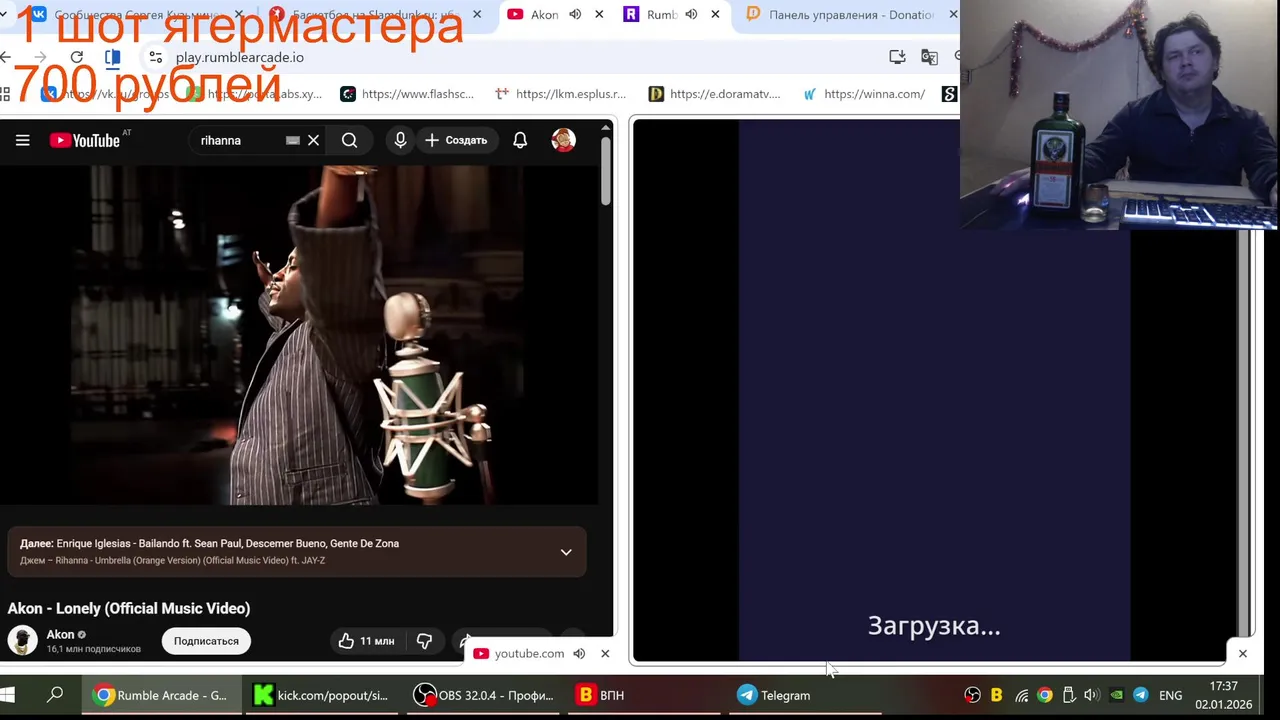Subscribe with the Подписаться button

click(x=206, y=641)
